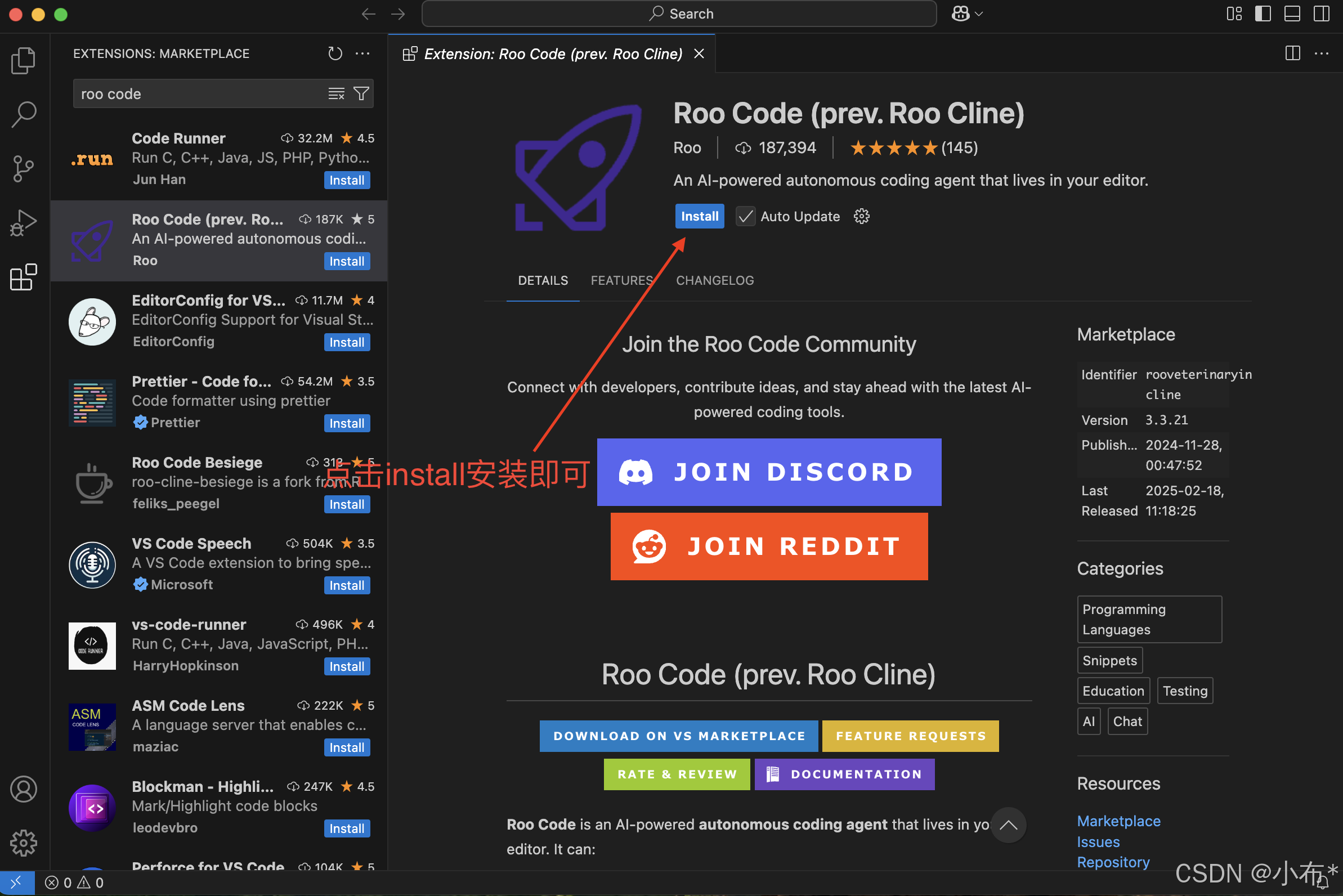Image resolution: width=1343 pixels, height=896 pixels.
Task: Toggle the bottom panel
Action: pyautogui.click(x=1292, y=14)
